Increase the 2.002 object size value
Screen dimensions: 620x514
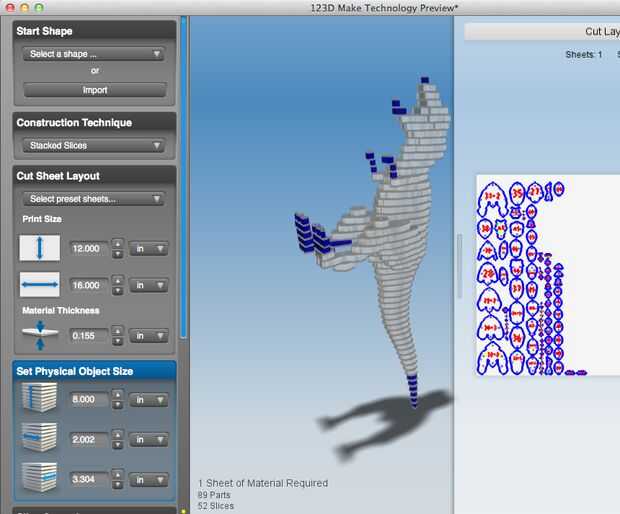pyautogui.click(x=117, y=435)
